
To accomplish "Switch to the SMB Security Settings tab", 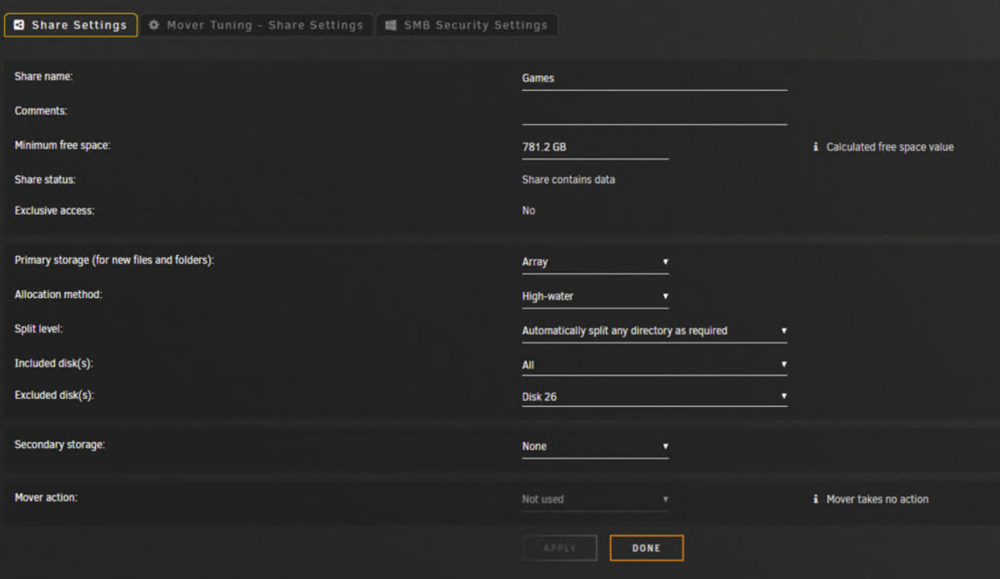I will coord(467,25).
